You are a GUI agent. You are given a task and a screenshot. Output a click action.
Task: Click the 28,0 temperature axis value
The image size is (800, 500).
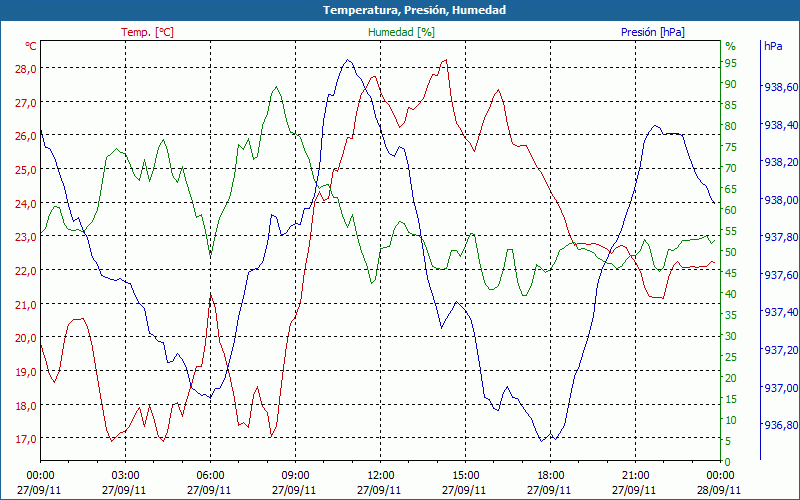pyautogui.click(x=26, y=69)
